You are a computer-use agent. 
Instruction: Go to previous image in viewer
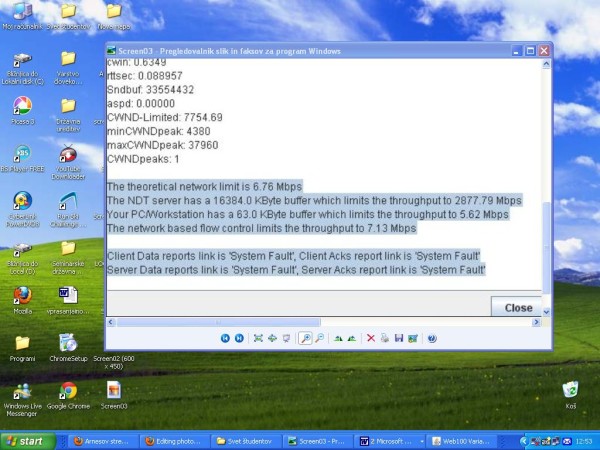(225, 338)
